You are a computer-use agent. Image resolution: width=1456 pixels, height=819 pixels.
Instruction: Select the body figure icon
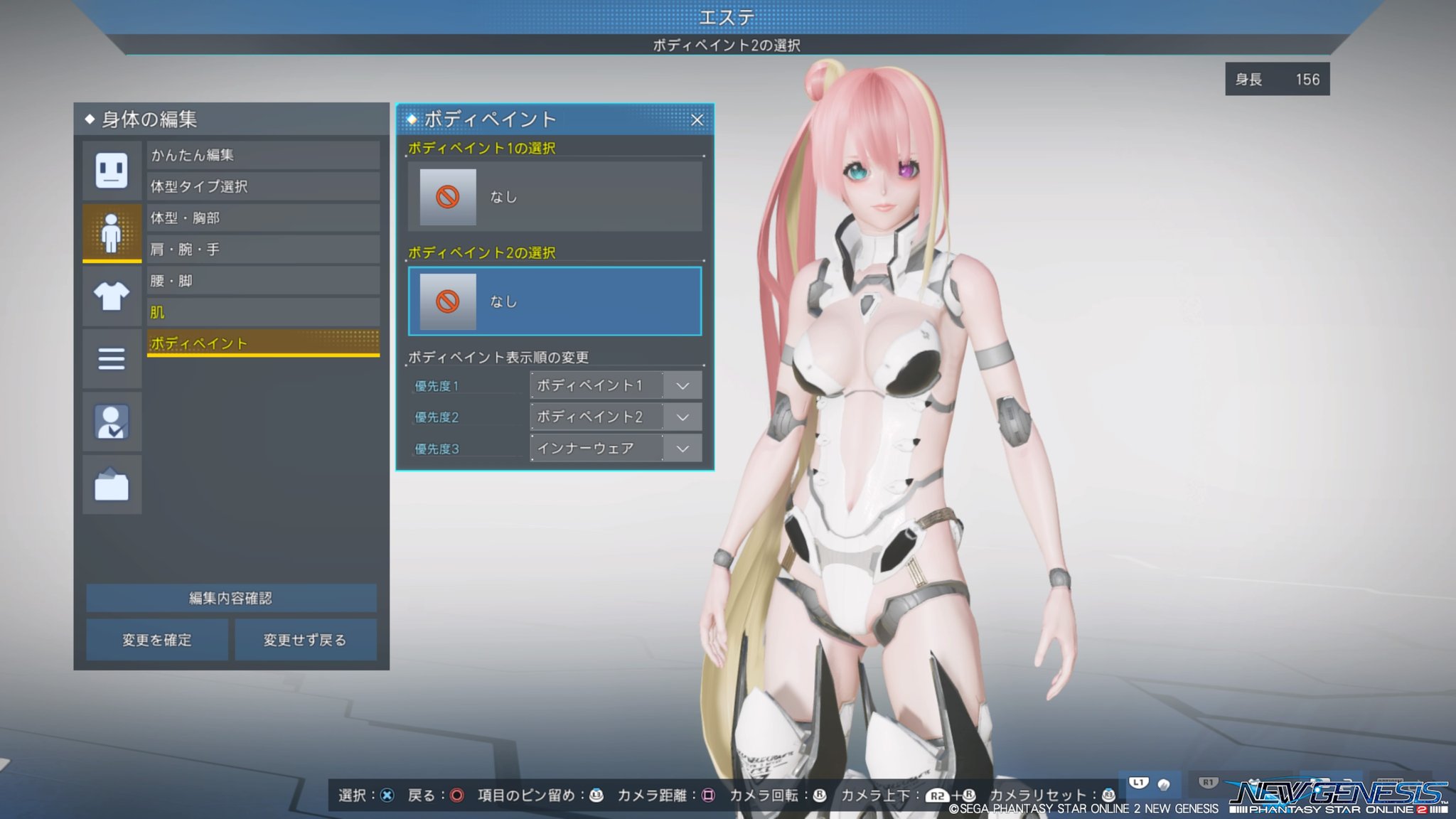click(112, 233)
